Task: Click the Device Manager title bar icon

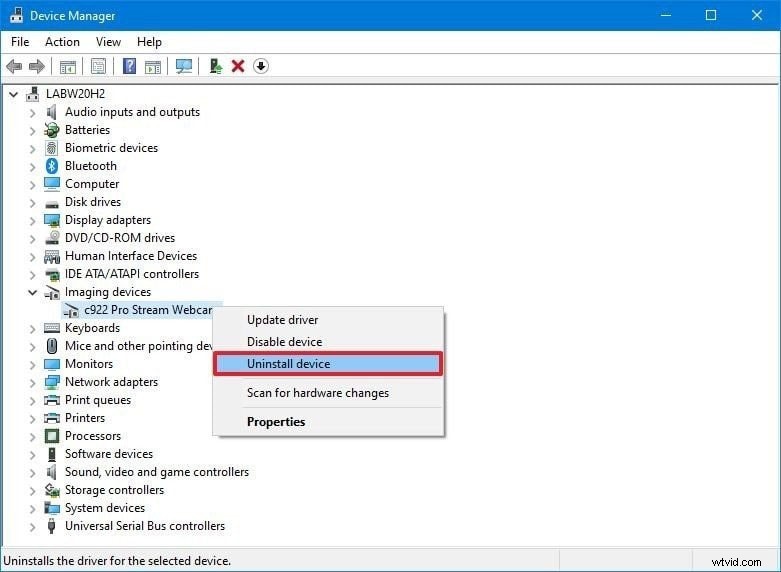Action: coord(16,15)
